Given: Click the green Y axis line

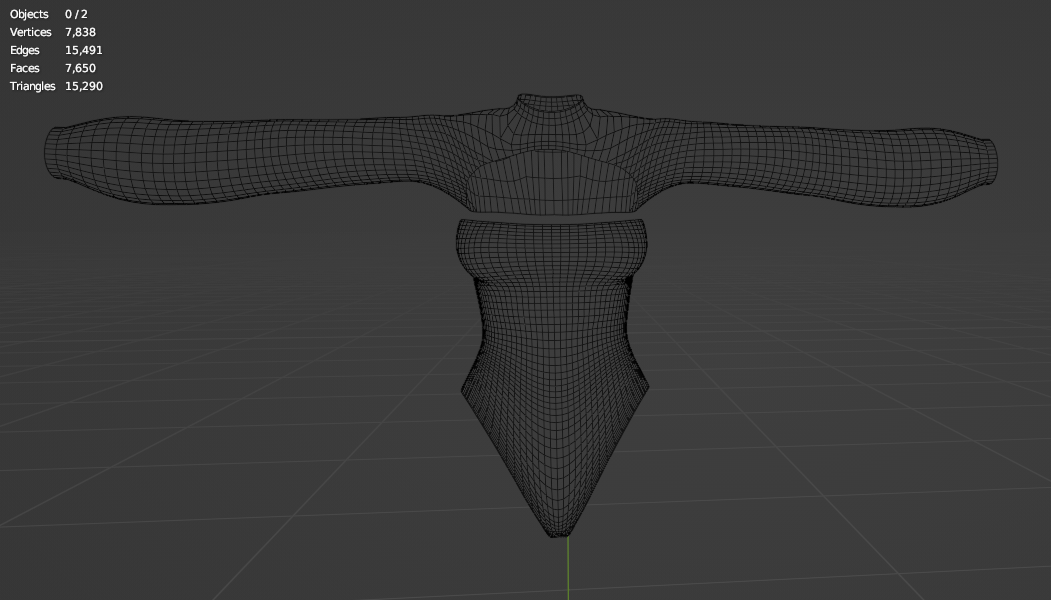Looking at the screenshot, I should 568,568.
